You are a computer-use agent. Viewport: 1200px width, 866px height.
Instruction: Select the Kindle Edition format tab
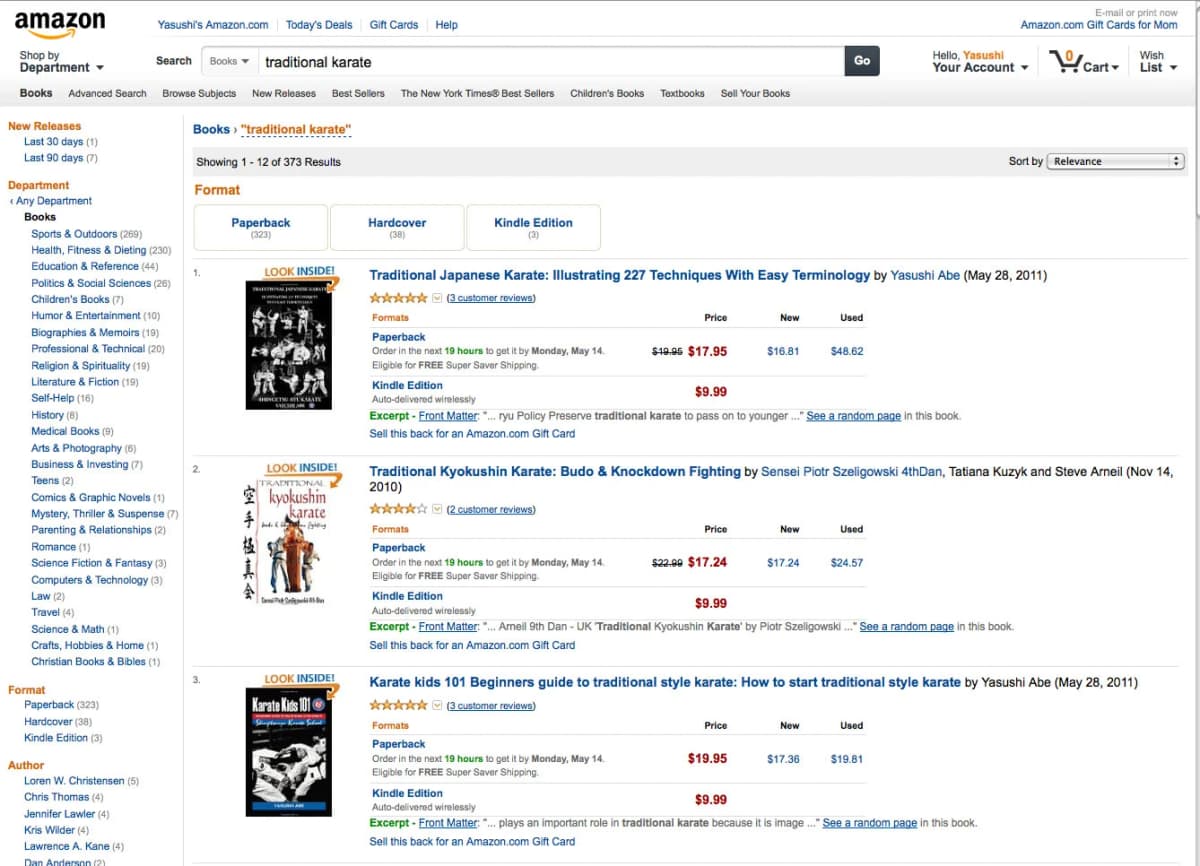[533, 227]
